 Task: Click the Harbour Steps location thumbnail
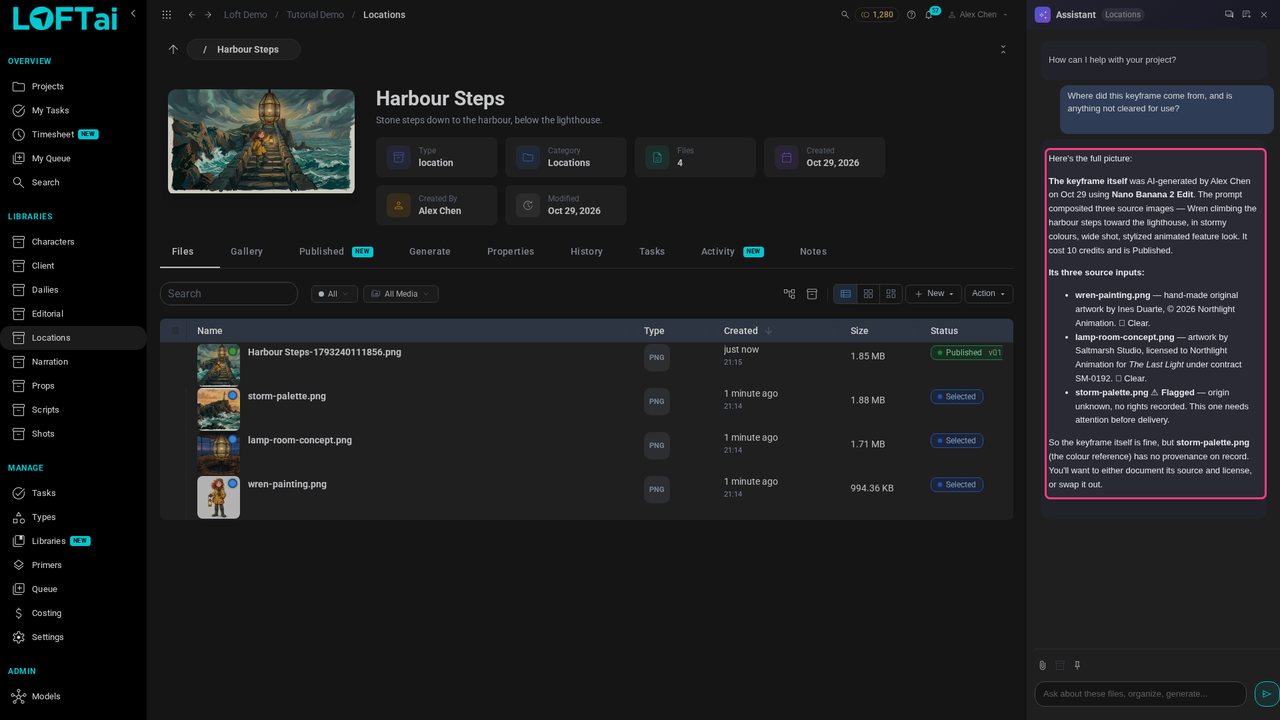(x=261, y=142)
